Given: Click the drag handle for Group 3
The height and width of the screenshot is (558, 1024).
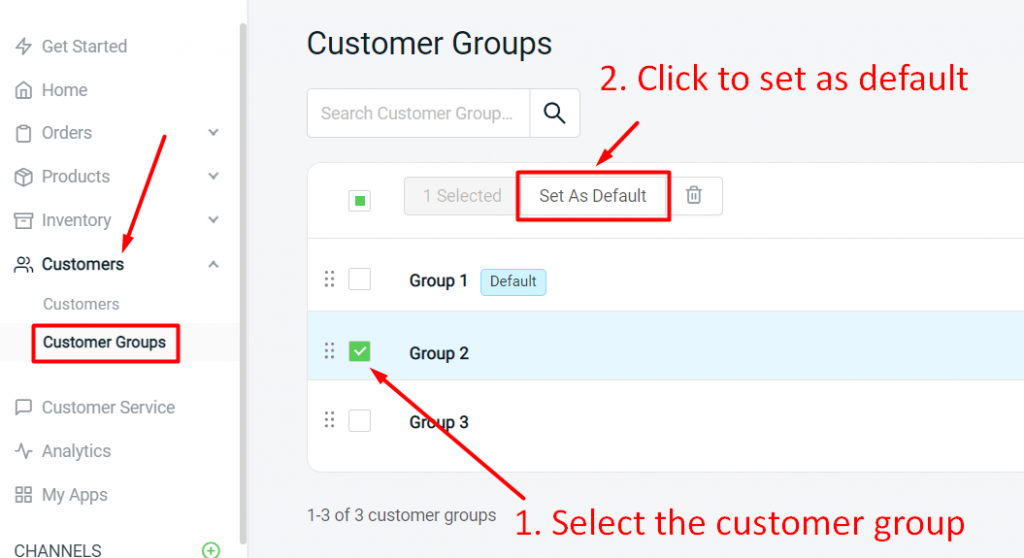Looking at the screenshot, I should tap(329, 420).
